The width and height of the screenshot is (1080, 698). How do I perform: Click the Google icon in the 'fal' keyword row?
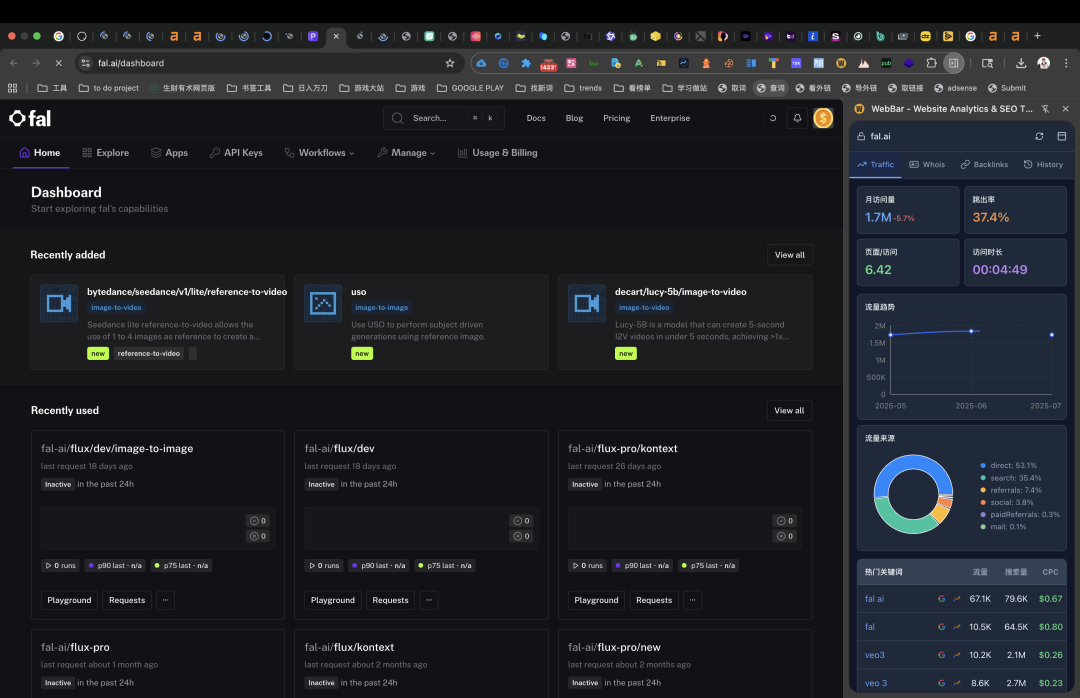941,627
